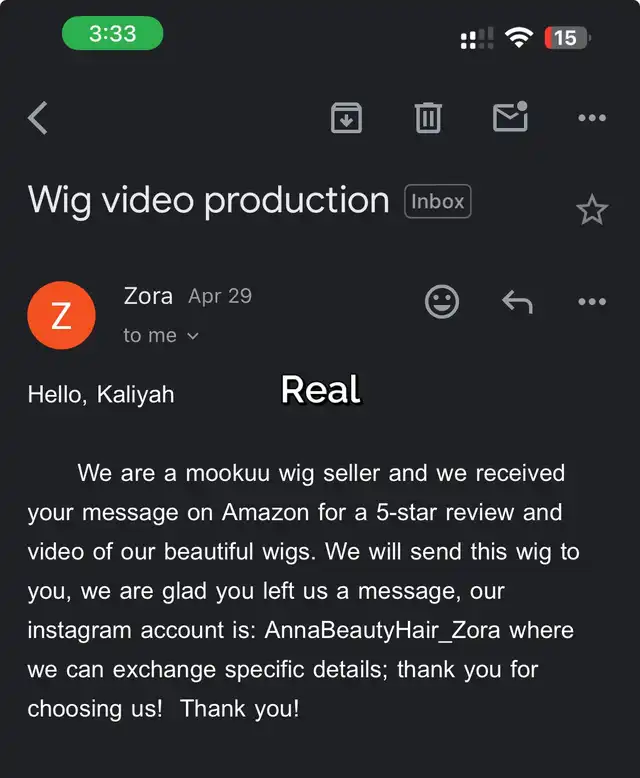
Task: Open message-level three dots menu
Action: (x=592, y=301)
